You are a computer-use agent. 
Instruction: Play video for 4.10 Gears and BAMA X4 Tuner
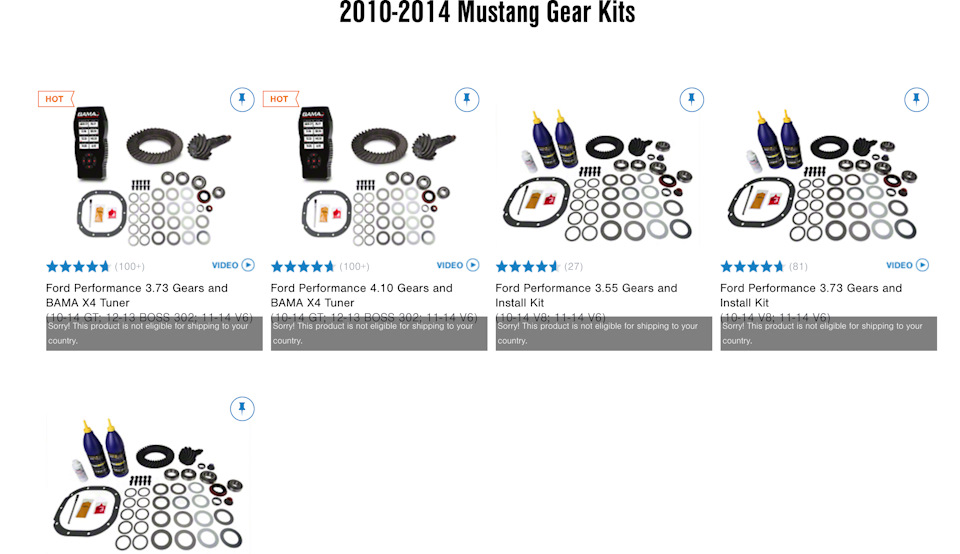[x=457, y=265]
